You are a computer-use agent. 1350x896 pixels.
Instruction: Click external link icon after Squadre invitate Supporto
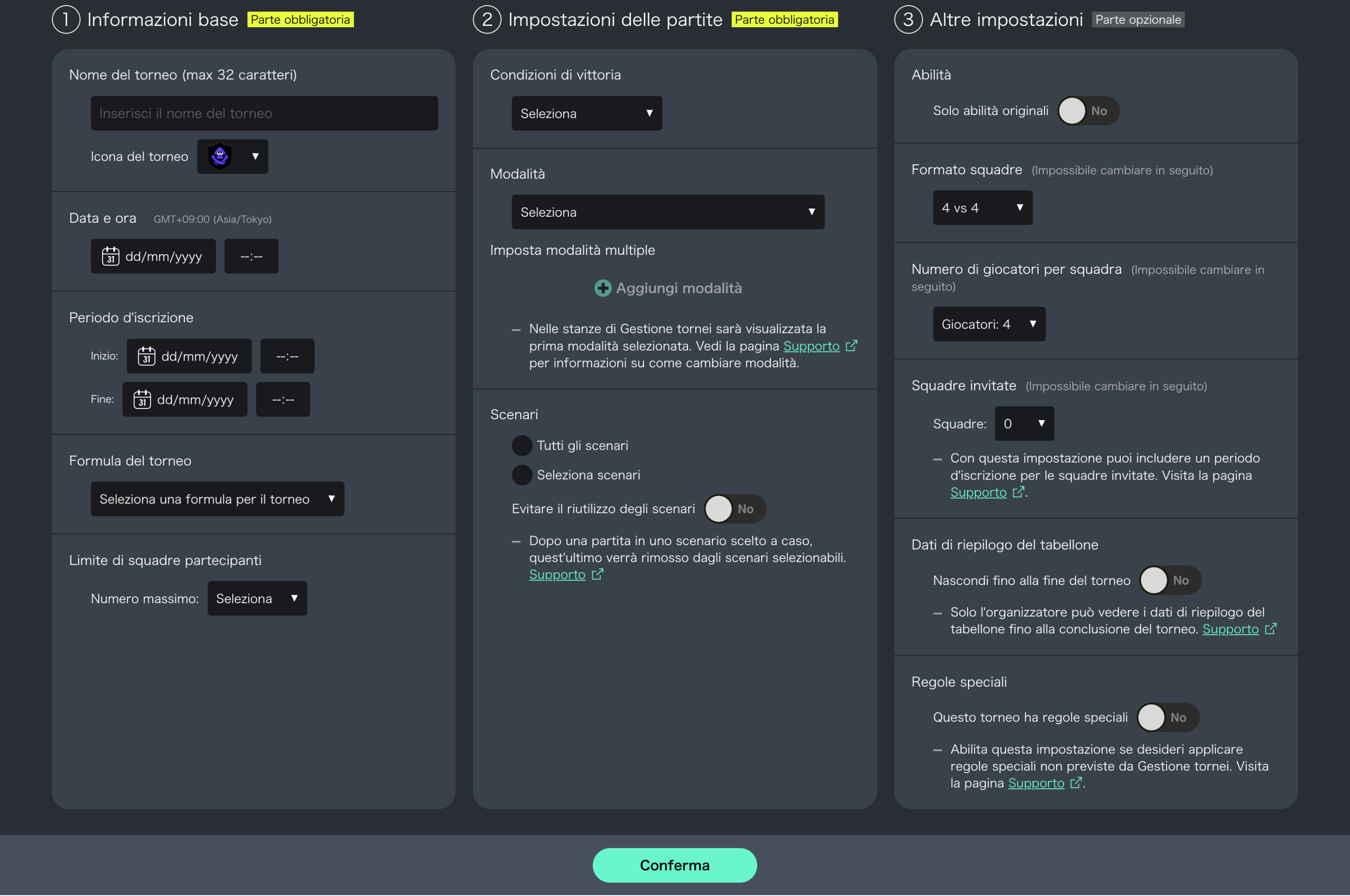click(1018, 492)
